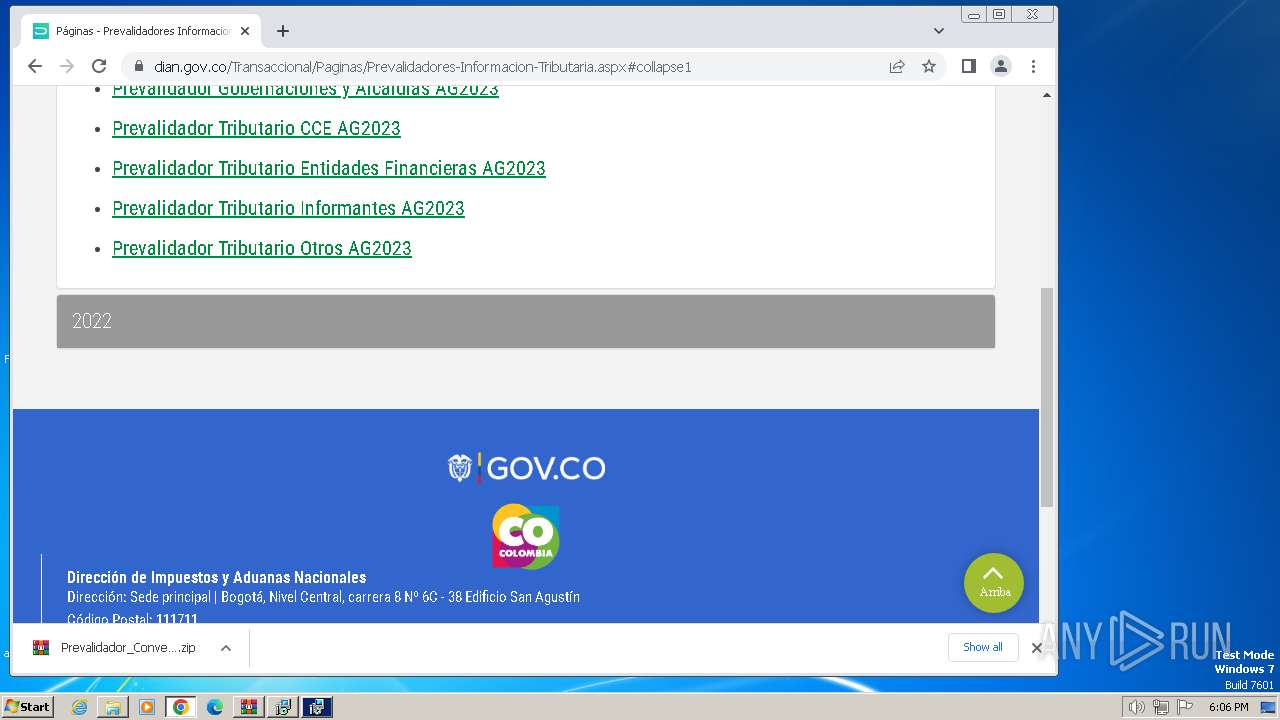Open Prevalidador Tributario Entidades Financieras AG2023
Viewport: 1280px width, 720px height.
pos(329,168)
